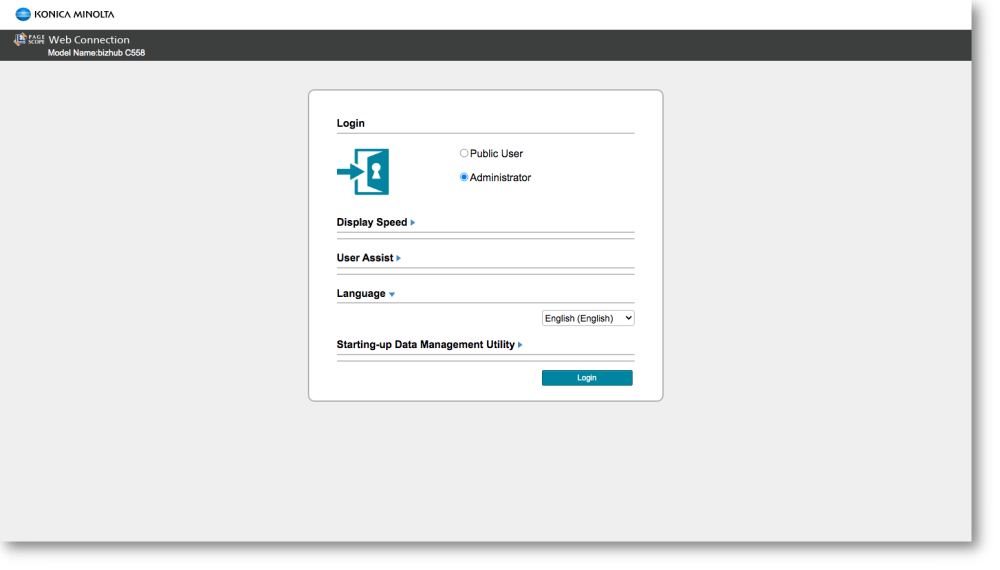The image size is (1000, 570).
Task: Open the English (English) language dropdown
Action: pos(588,318)
